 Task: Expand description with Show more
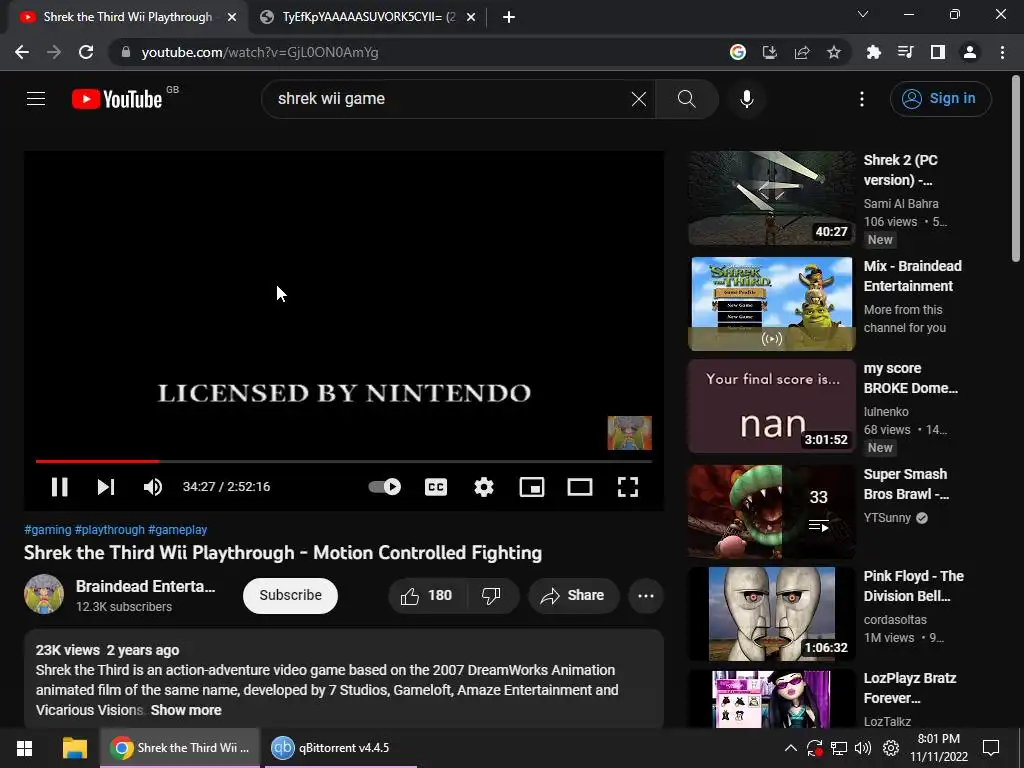[x=186, y=710]
